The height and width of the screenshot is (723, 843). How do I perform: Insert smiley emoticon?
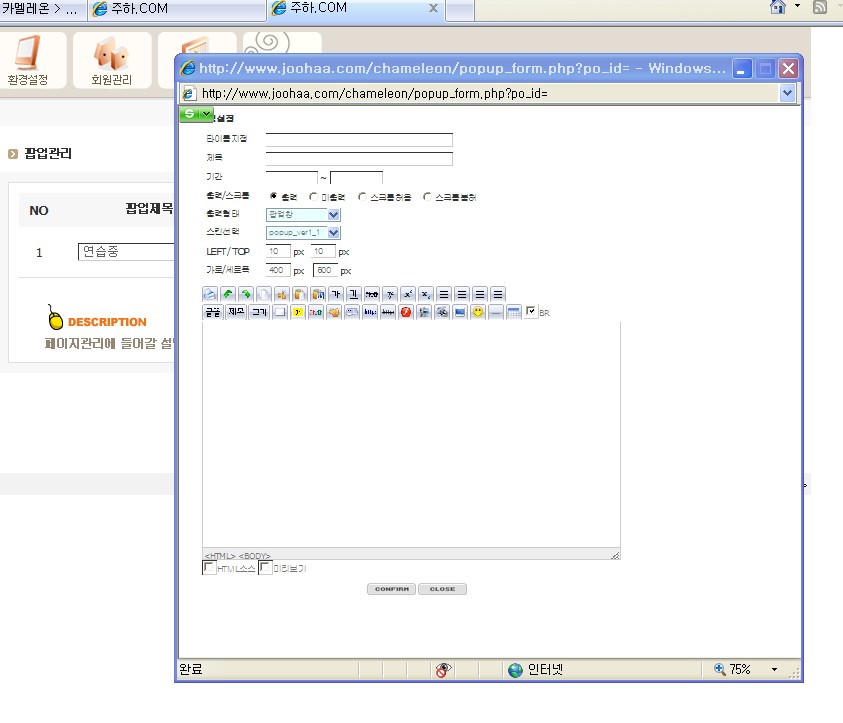pyautogui.click(x=478, y=312)
